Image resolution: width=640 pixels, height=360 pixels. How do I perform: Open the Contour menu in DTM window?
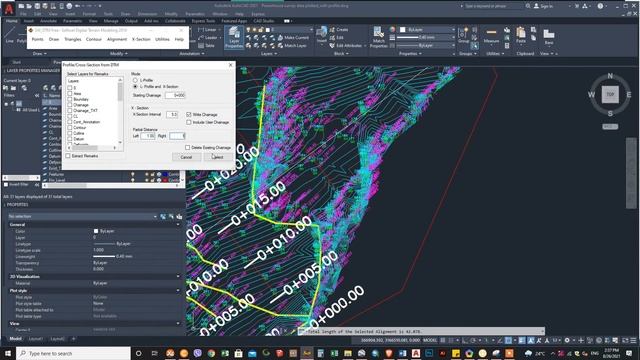pyautogui.click(x=93, y=39)
